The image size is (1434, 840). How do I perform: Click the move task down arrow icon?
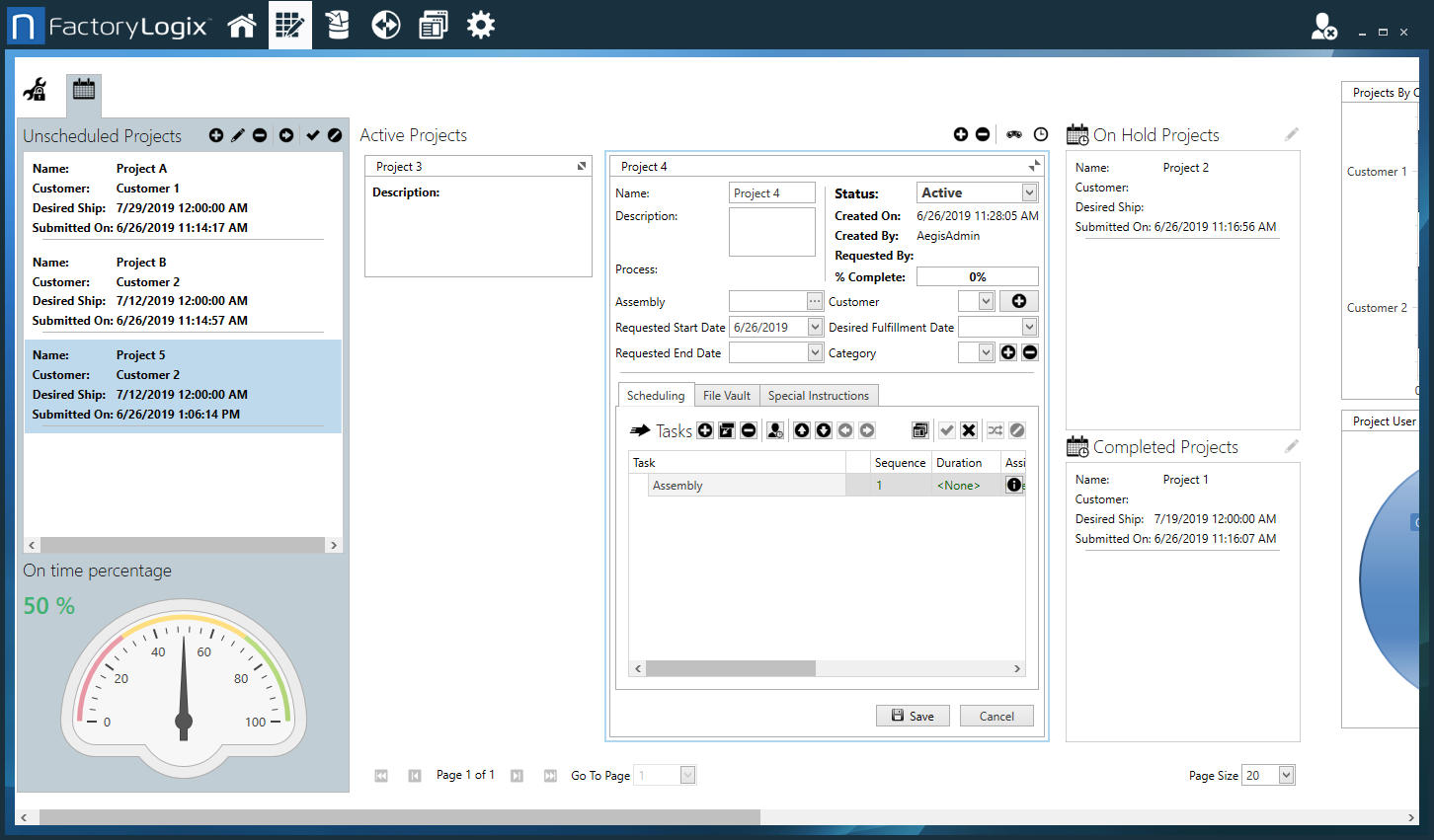[x=822, y=429]
